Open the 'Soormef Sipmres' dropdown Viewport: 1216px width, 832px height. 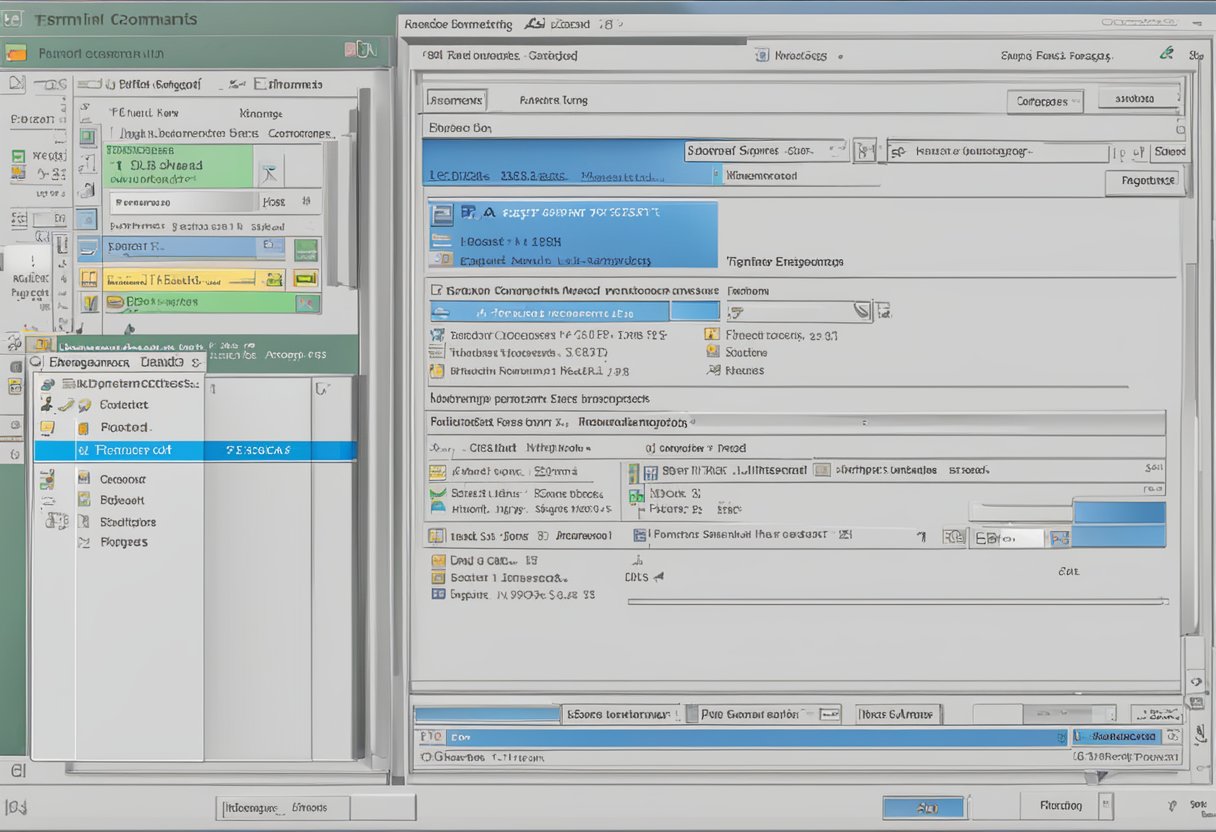pos(765,151)
